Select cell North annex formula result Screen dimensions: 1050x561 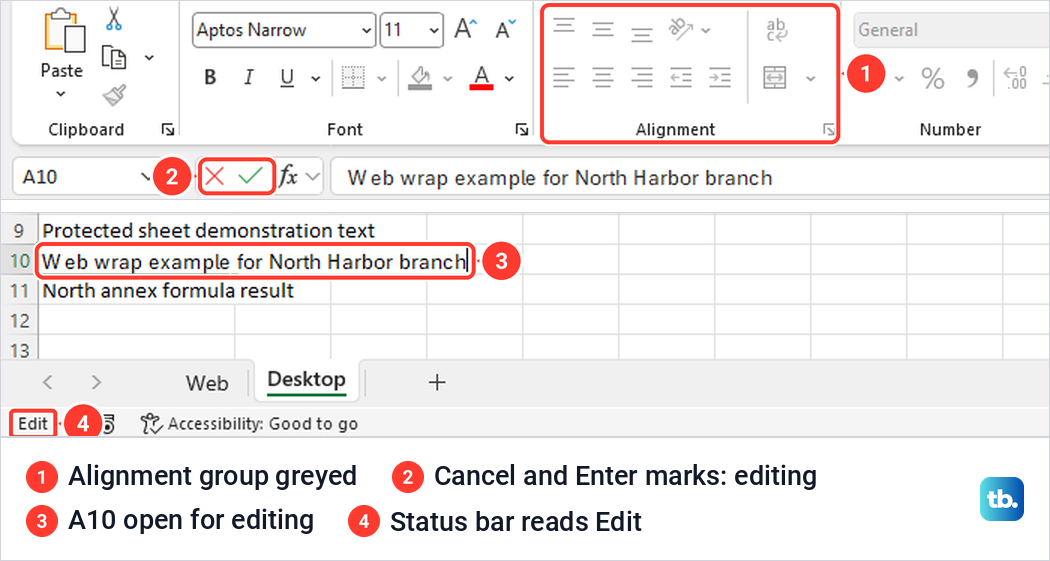click(x=168, y=291)
